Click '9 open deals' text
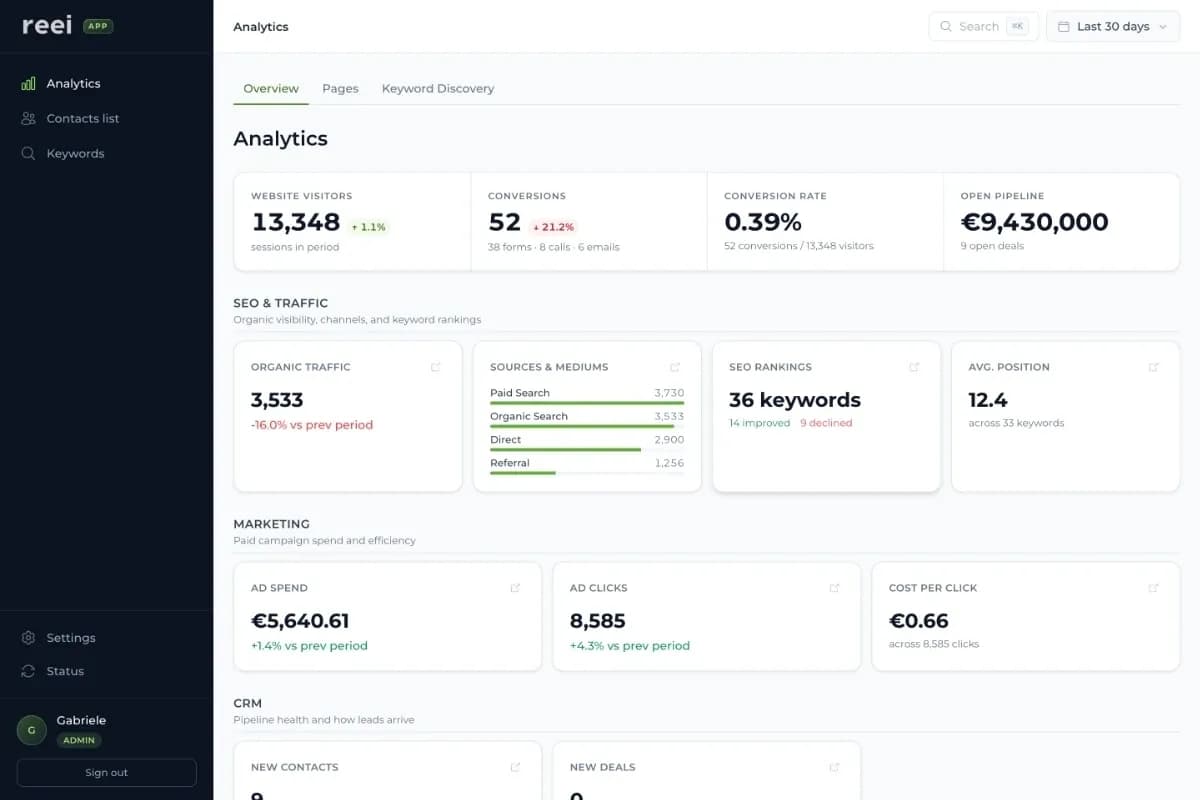 (993, 246)
